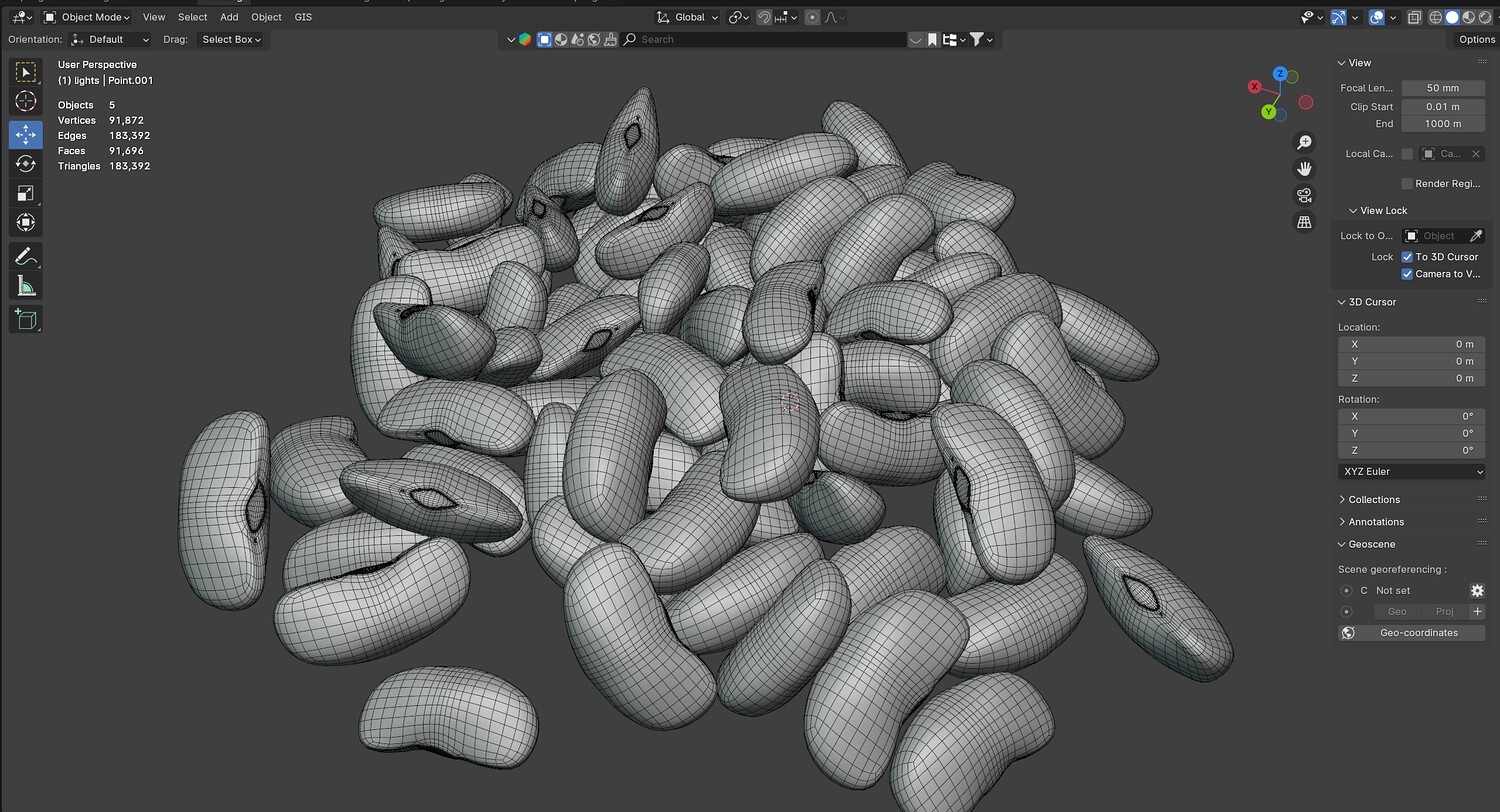Activate the 3D Cursor tool
The width and height of the screenshot is (1500, 812).
[26, 101]
